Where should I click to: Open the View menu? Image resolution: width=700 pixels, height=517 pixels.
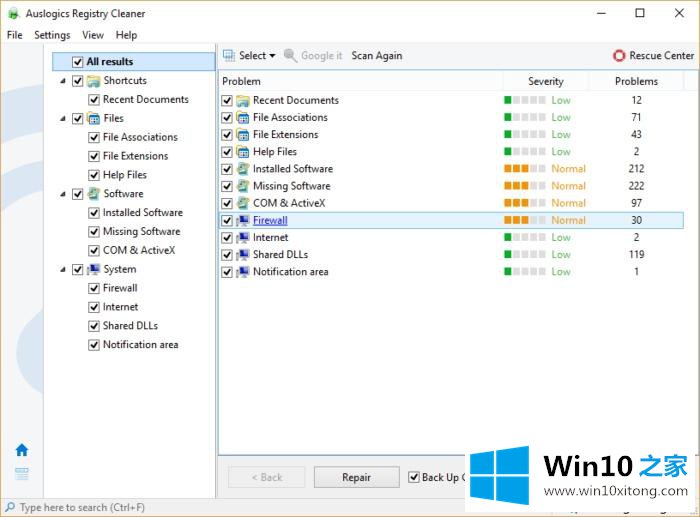click(x=93, y=35)
